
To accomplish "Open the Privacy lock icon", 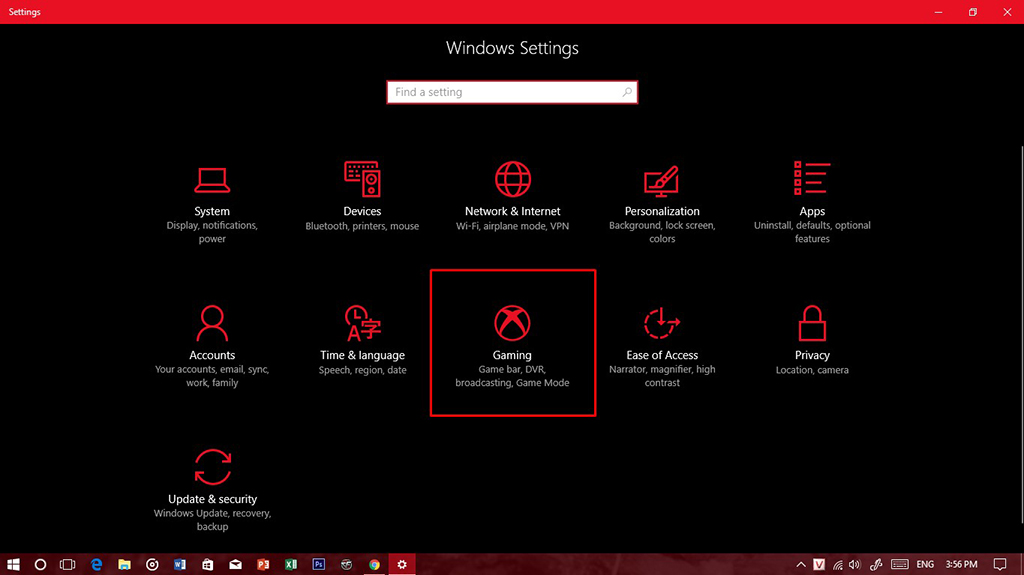I will pos(812,324).
